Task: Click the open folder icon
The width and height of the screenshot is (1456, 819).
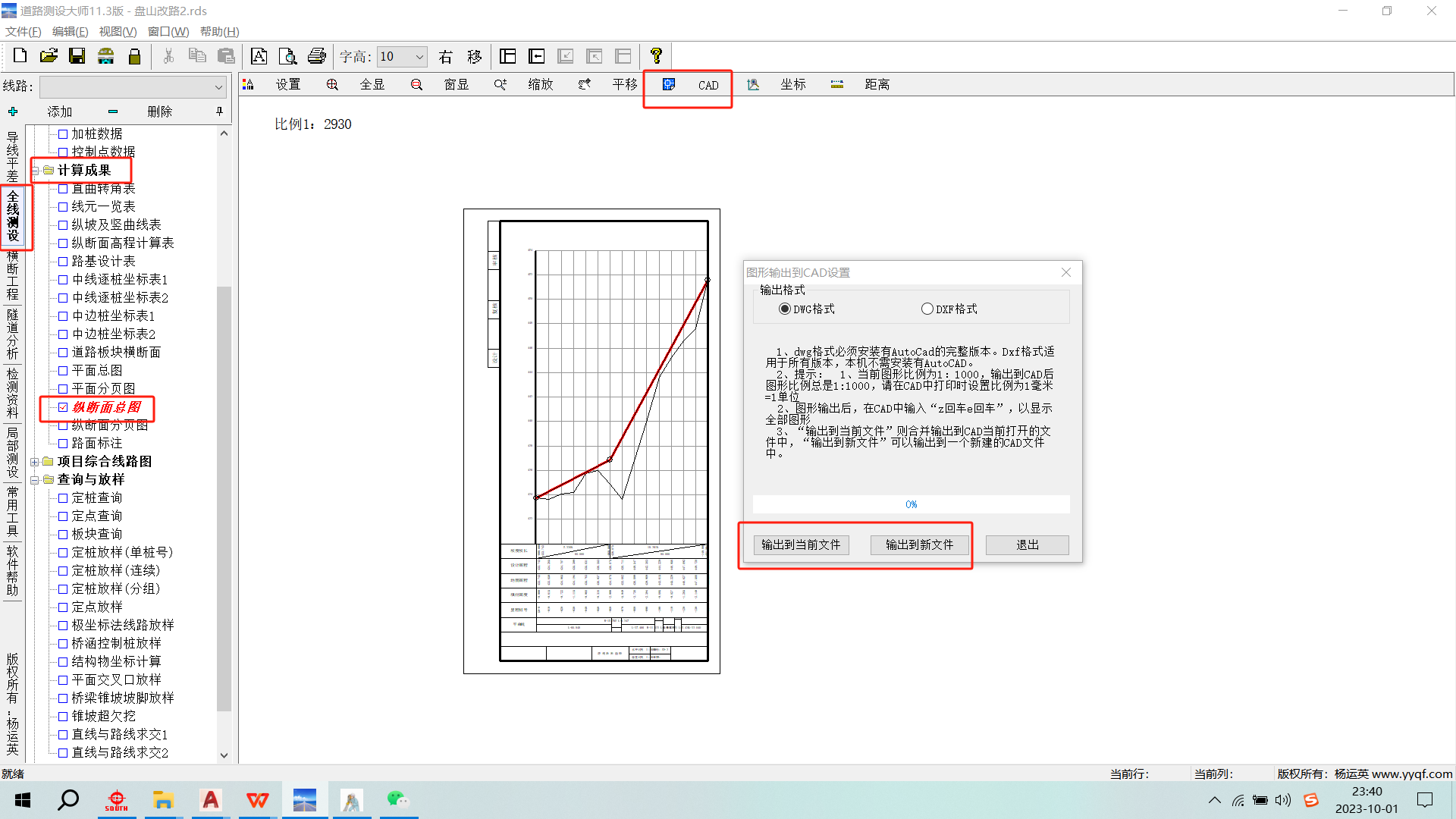Action: click(x=49, y=56)
